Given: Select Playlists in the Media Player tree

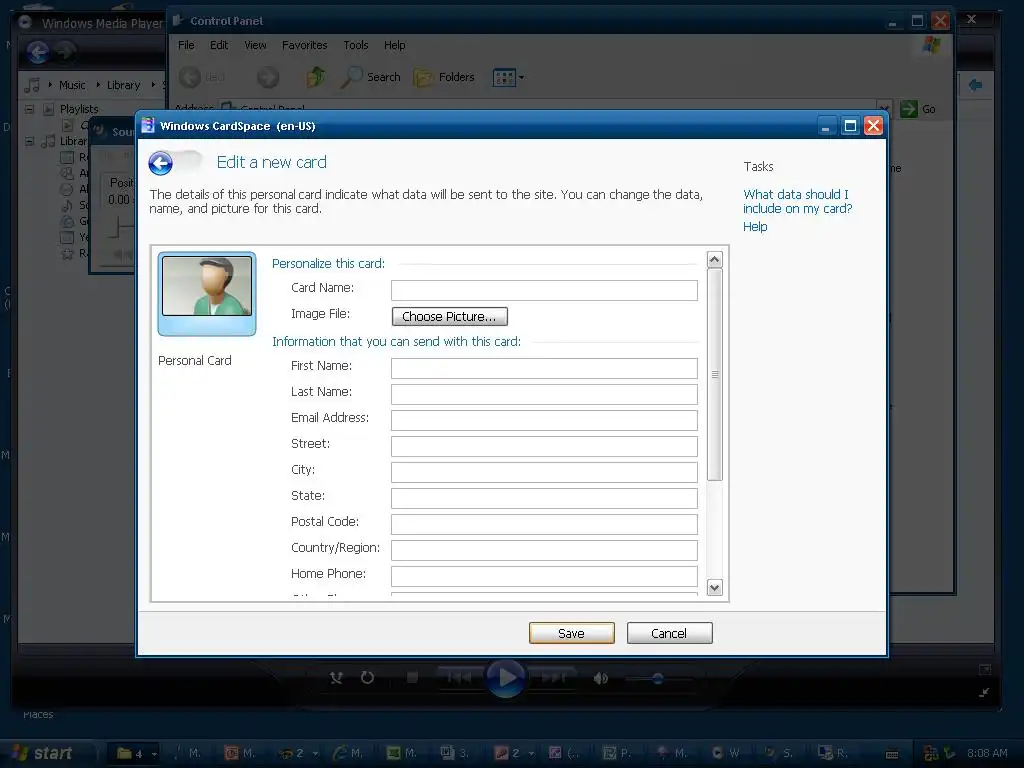Looking at the screenshot, I should pos(79,109).
